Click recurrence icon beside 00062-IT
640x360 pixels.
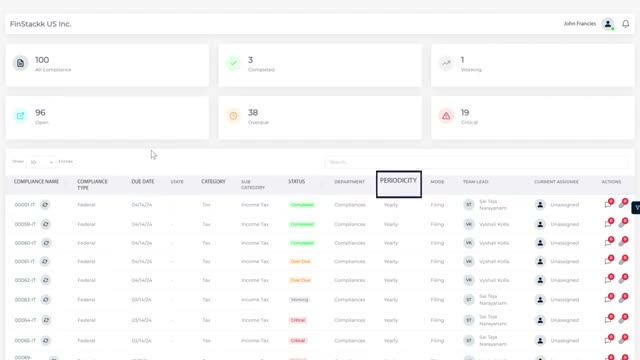coord(45,280)
